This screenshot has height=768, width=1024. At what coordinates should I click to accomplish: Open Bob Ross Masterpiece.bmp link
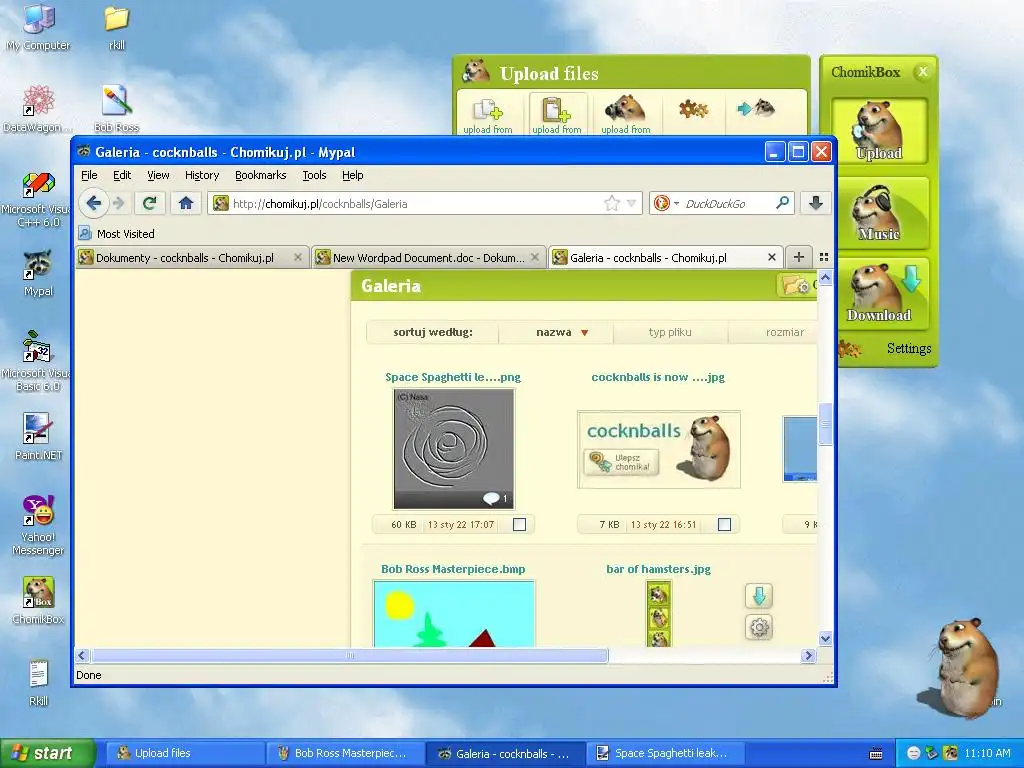[453, 569]
